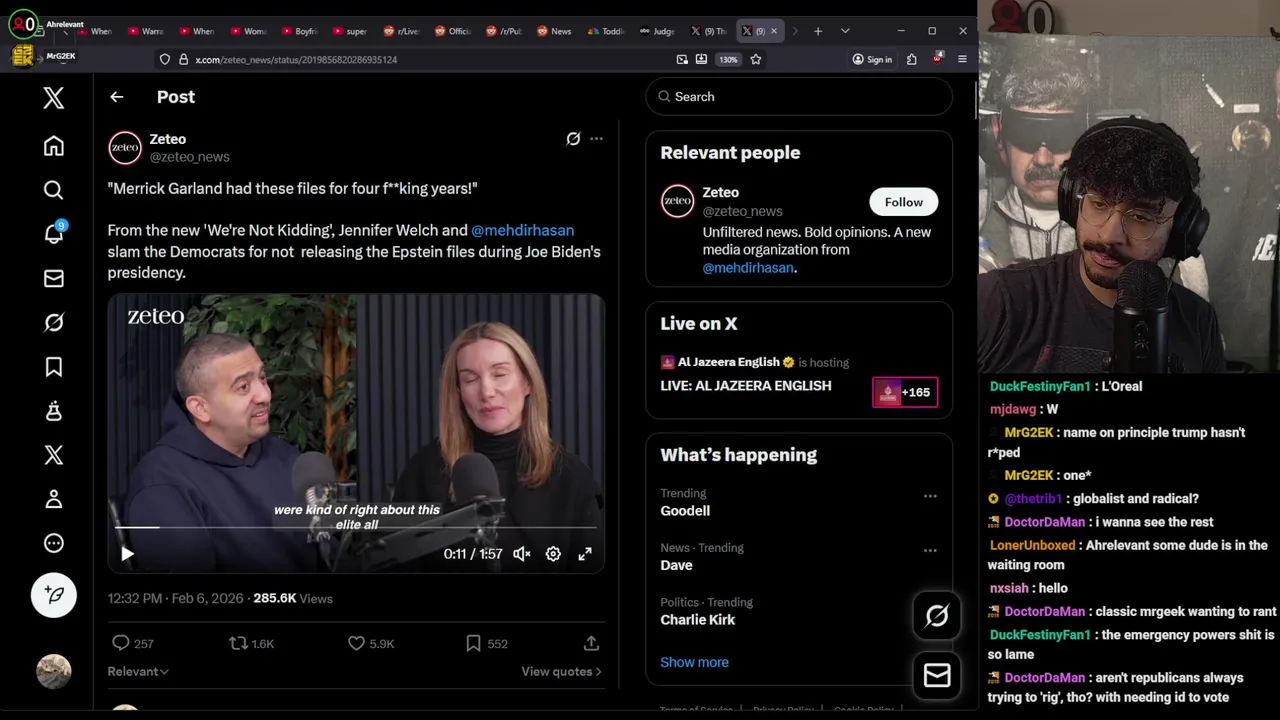Click Show more under What's happening
The image size is (1280, 720).
694,662
